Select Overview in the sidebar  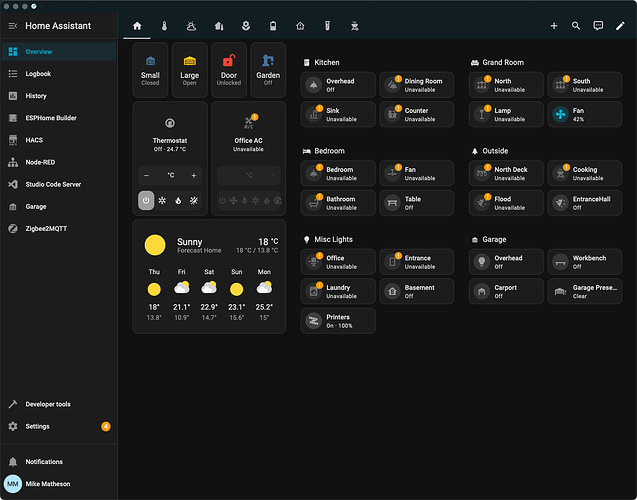tap(59, 52)
